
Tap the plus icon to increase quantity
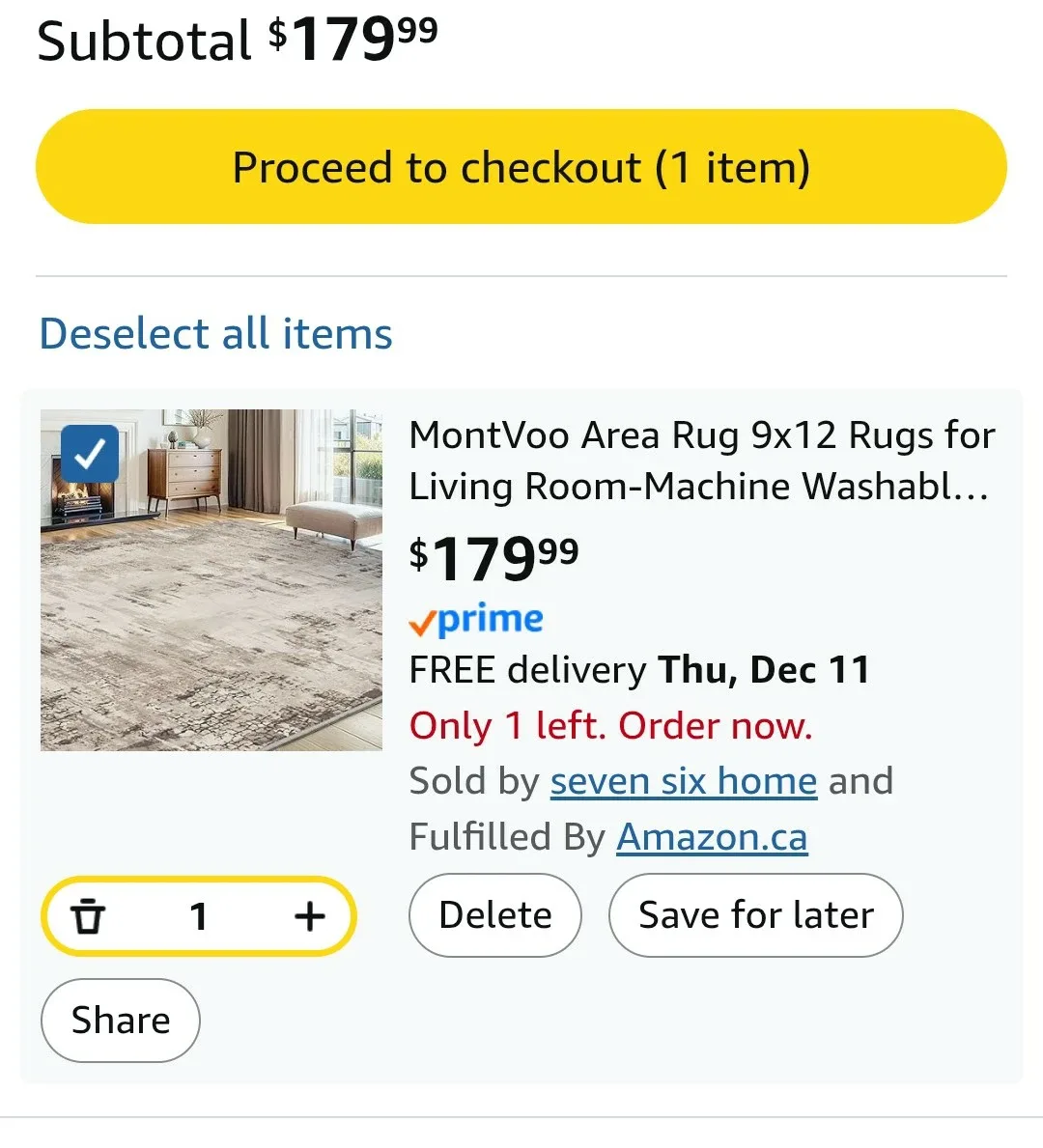pyautogui.click(x=309, y=916)
